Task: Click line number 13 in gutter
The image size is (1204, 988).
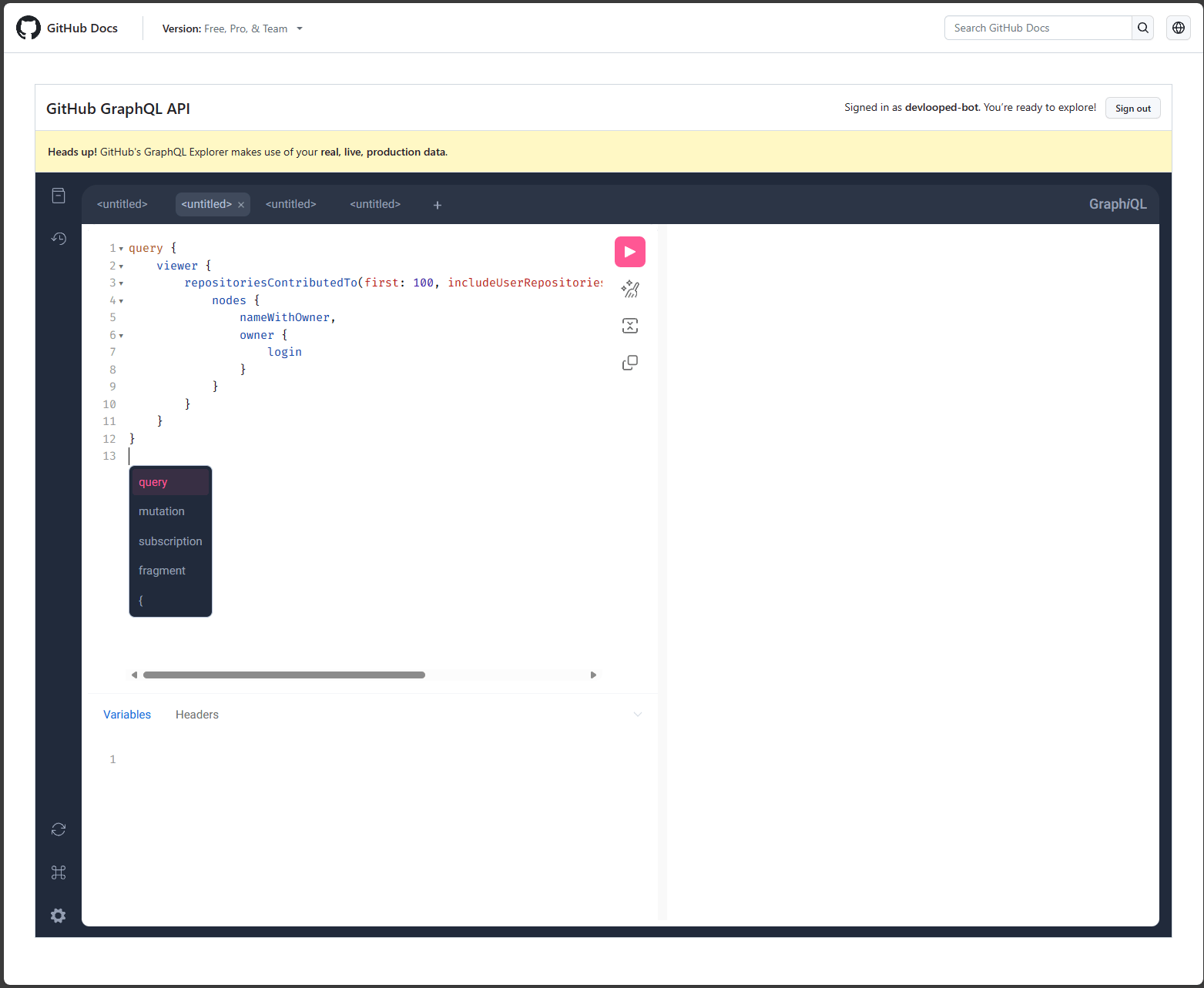Action: [x=109, y=456]
